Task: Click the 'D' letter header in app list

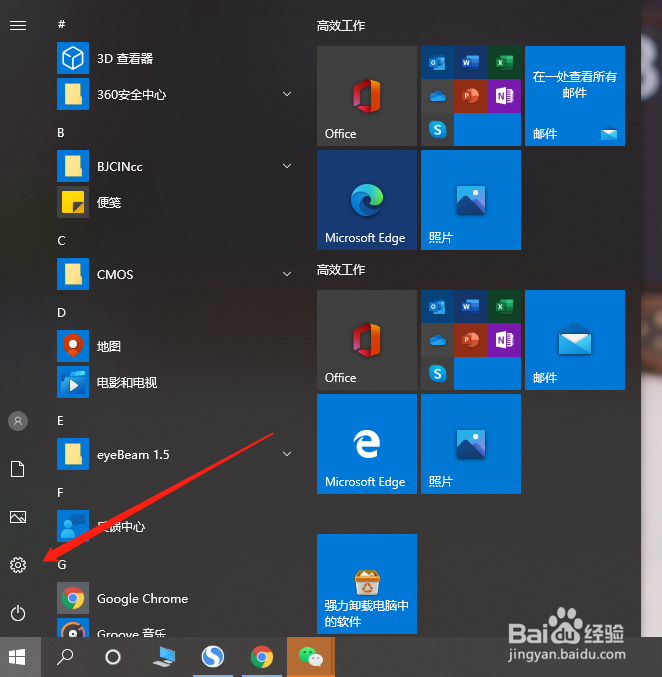Action: click(61, 313)
